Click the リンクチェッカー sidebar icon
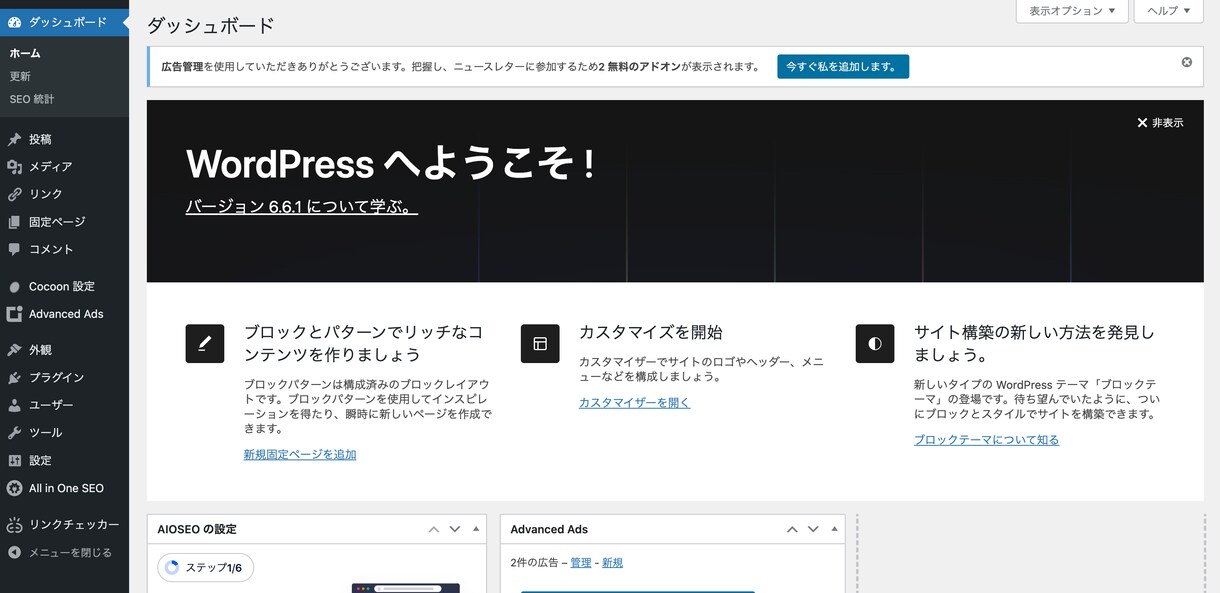 click(14, 525)
